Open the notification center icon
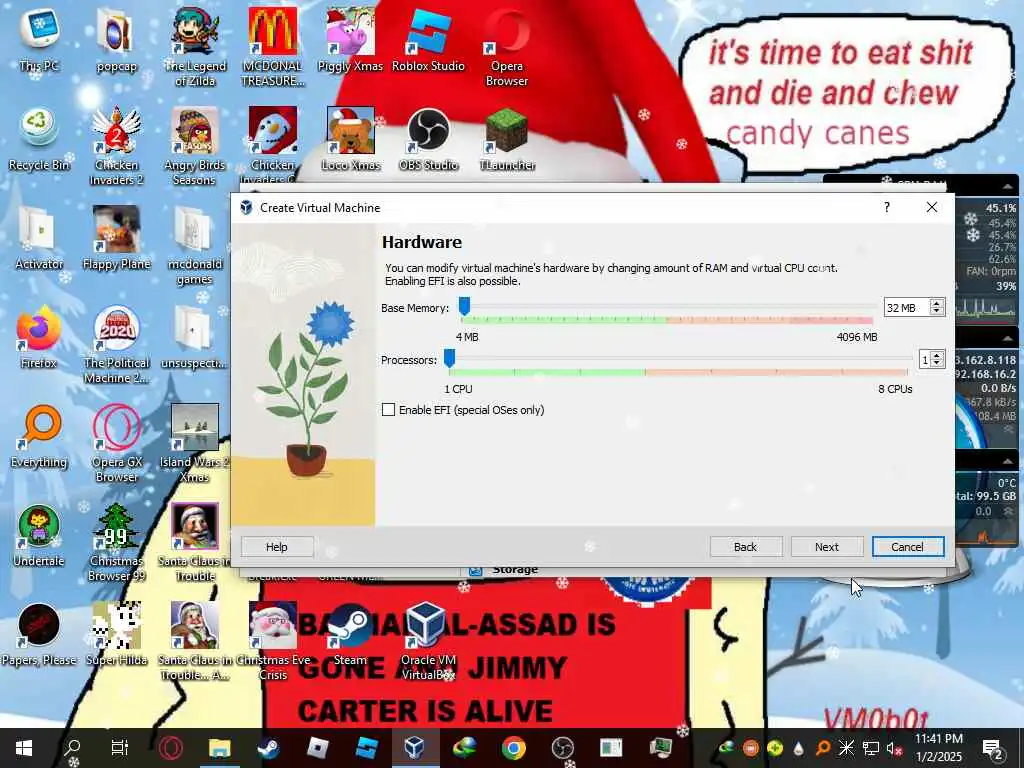This screenshot has width=1024, height=768. pyautogui.click(x=993, y=748)
